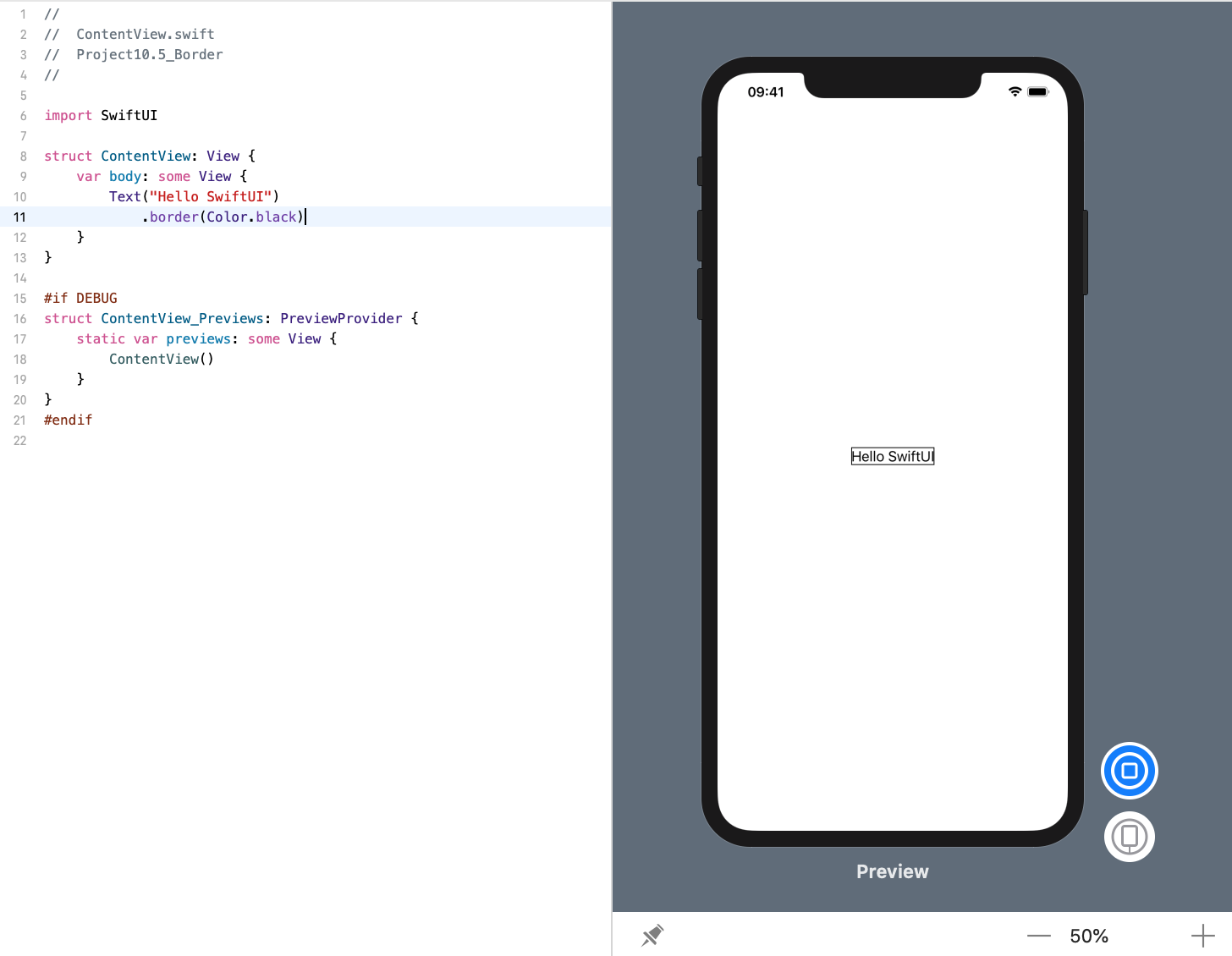Click the battery icon in preview status bar

1038,91
